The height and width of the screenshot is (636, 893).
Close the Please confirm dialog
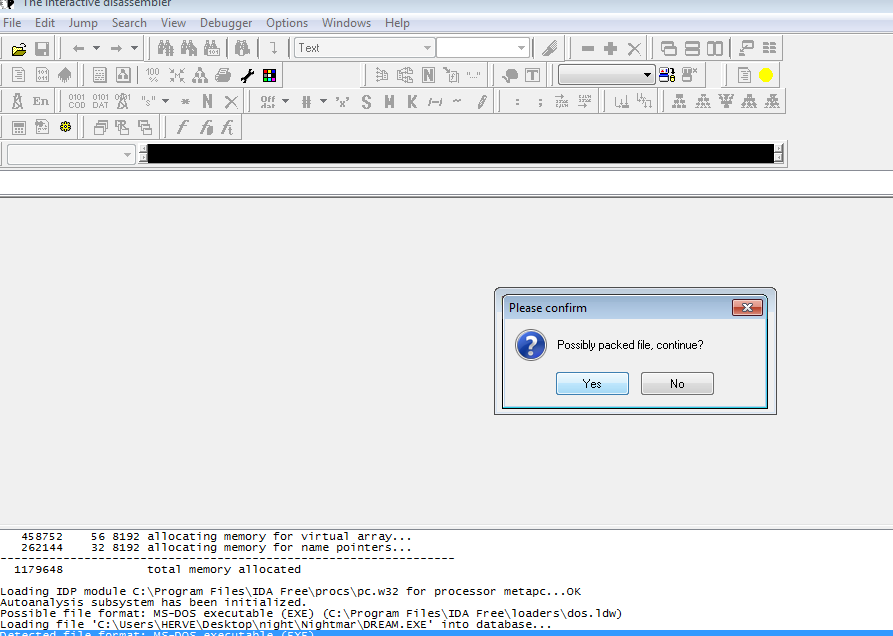coord(747,307)
